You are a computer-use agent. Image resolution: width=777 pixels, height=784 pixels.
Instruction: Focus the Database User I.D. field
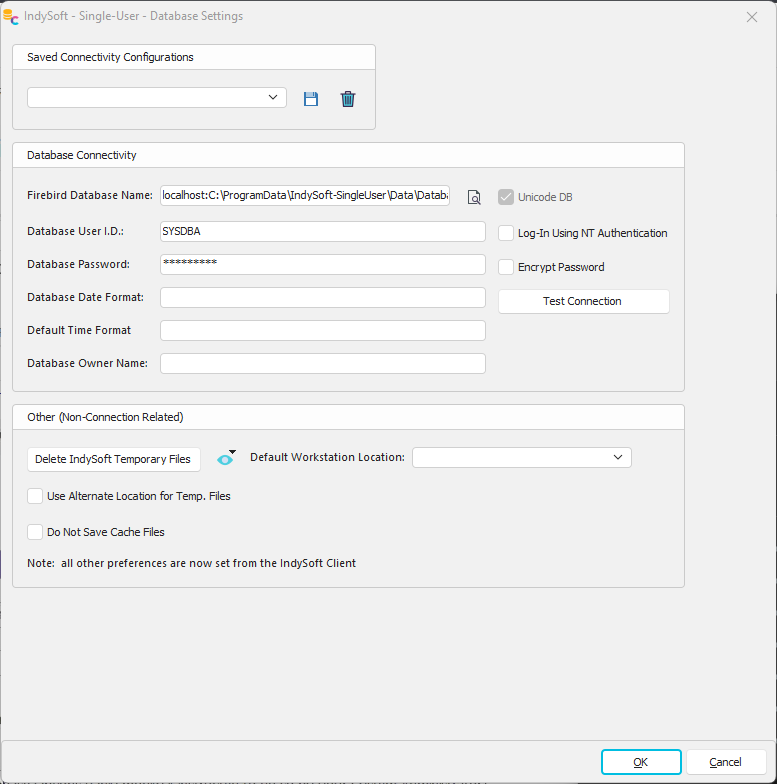[322, 231]
